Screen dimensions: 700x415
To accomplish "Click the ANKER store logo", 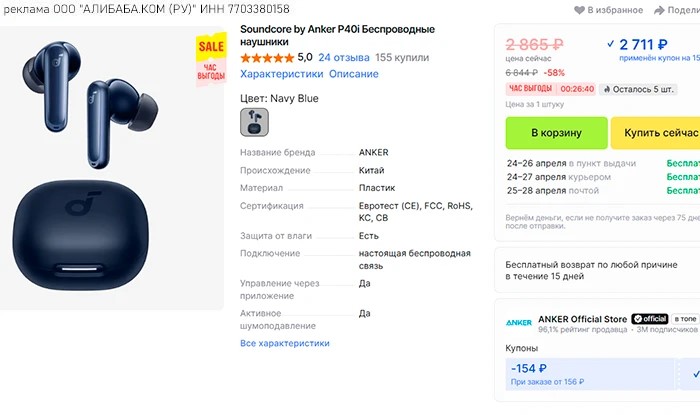I will 518,322.
